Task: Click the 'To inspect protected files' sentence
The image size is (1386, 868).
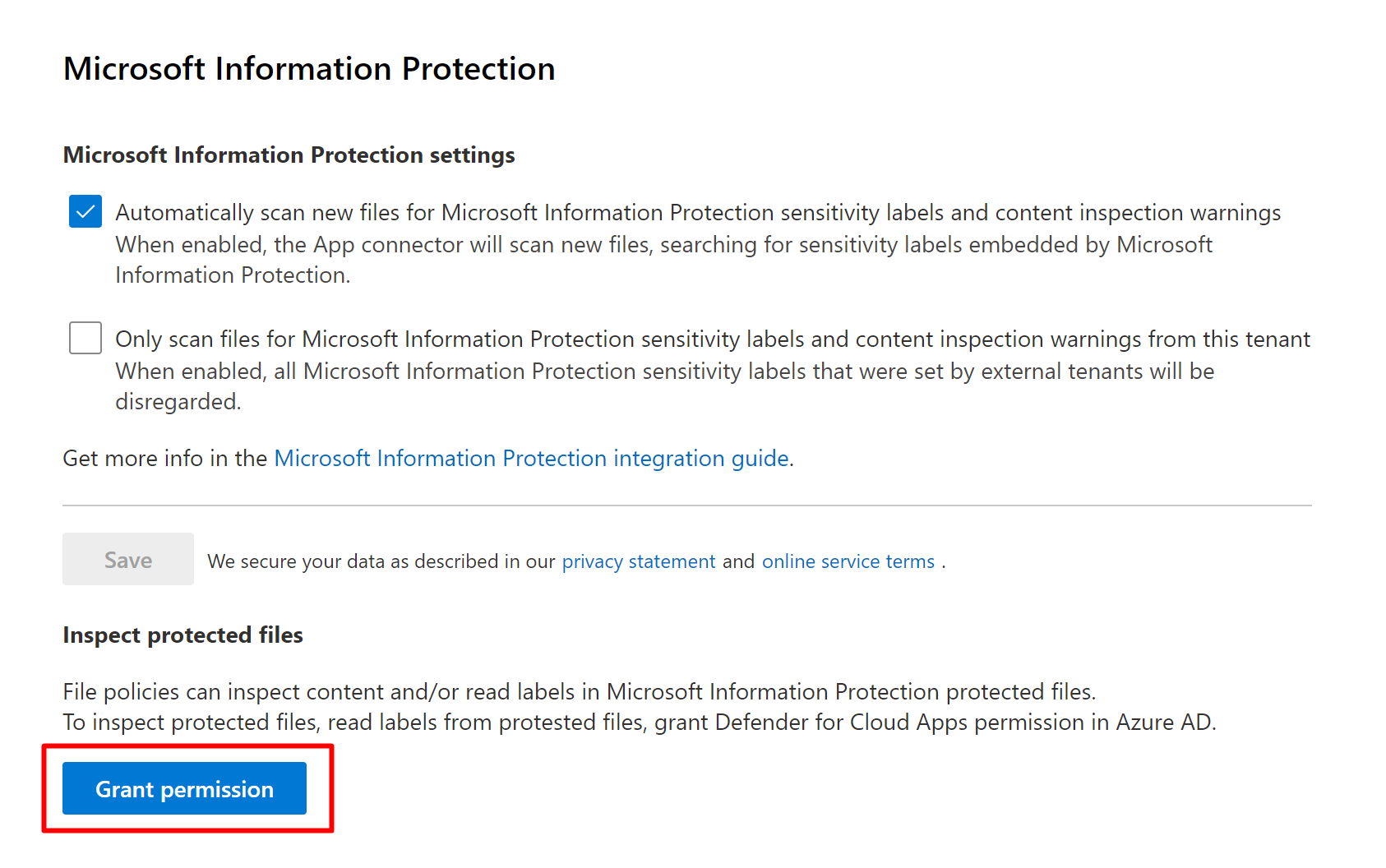Action: pyautogui.click(x=639, y=723)
